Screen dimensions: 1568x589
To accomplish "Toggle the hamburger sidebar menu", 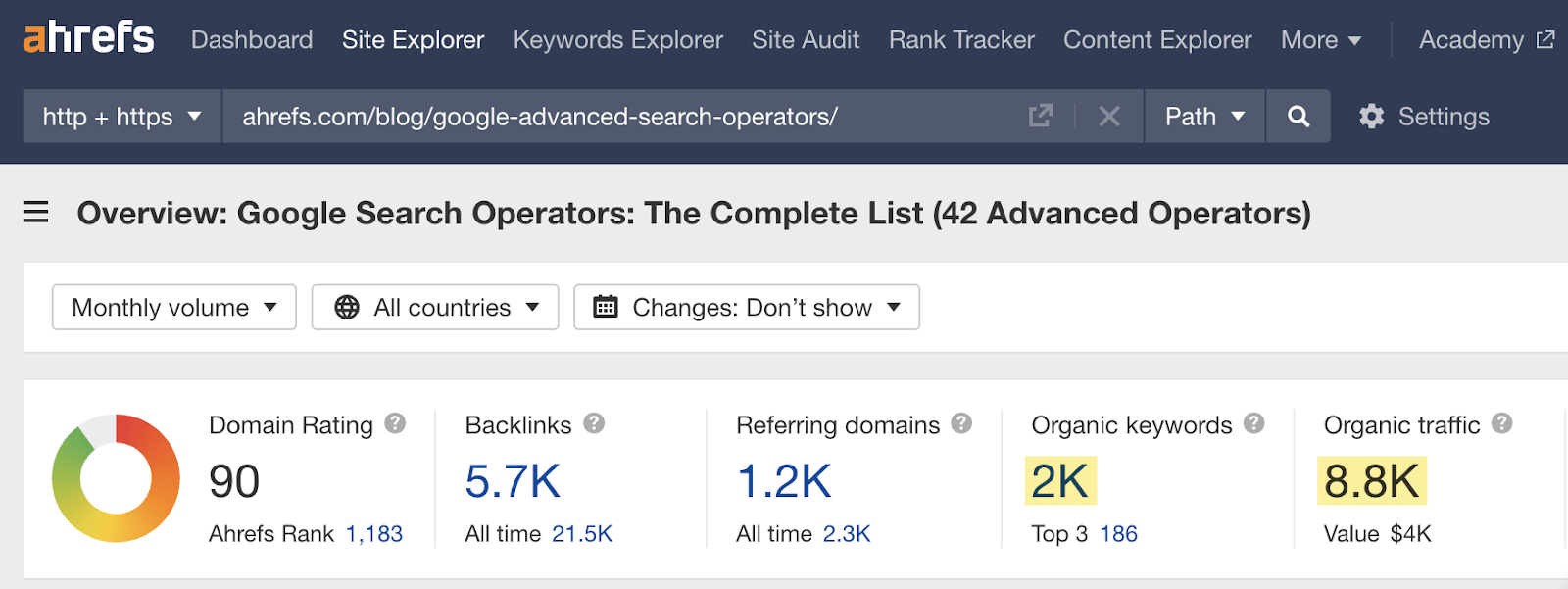I will click(36, 212).
